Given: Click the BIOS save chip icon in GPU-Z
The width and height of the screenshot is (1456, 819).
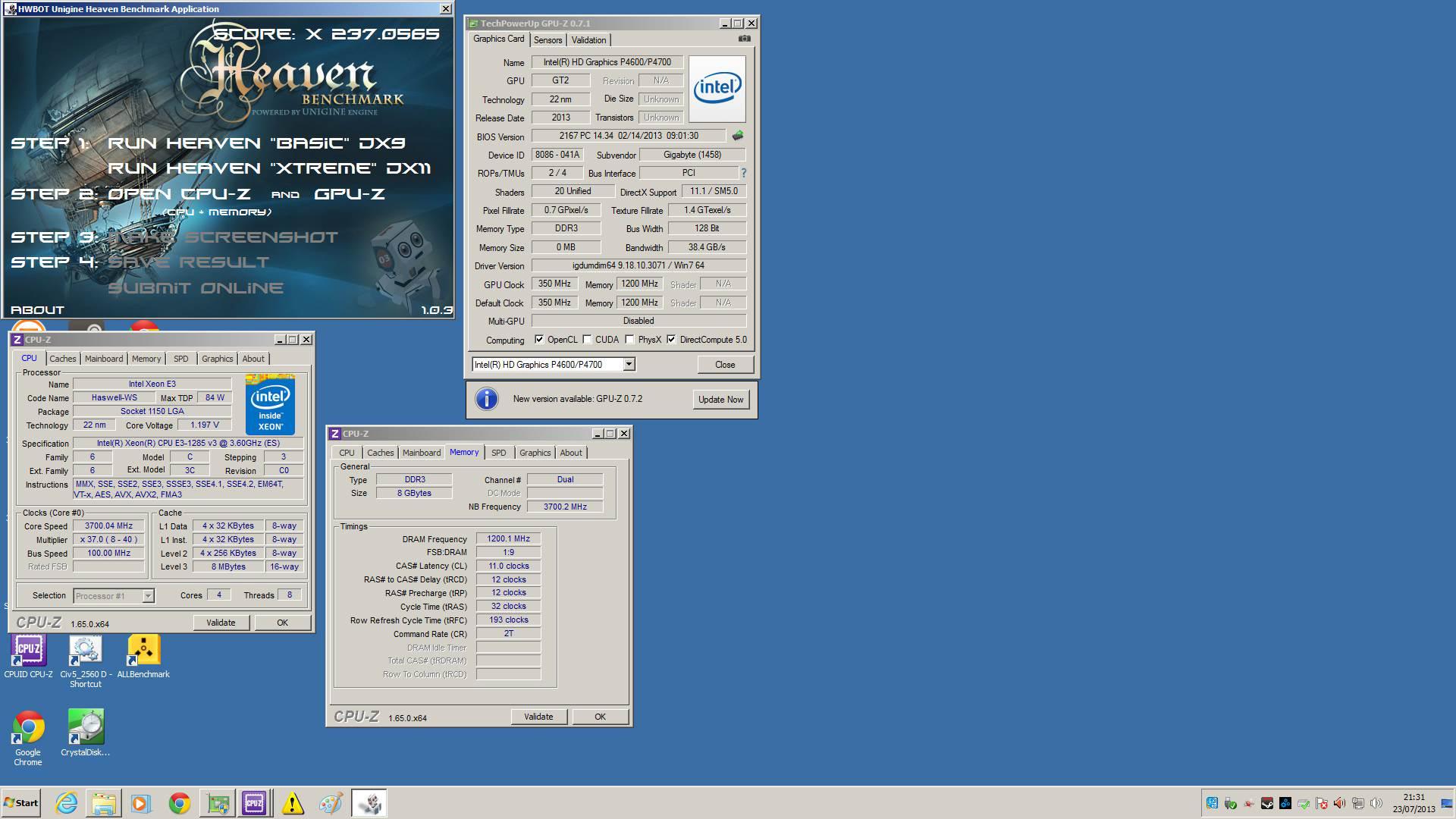Looking at the screenshot, I should (x=737, y=136).
